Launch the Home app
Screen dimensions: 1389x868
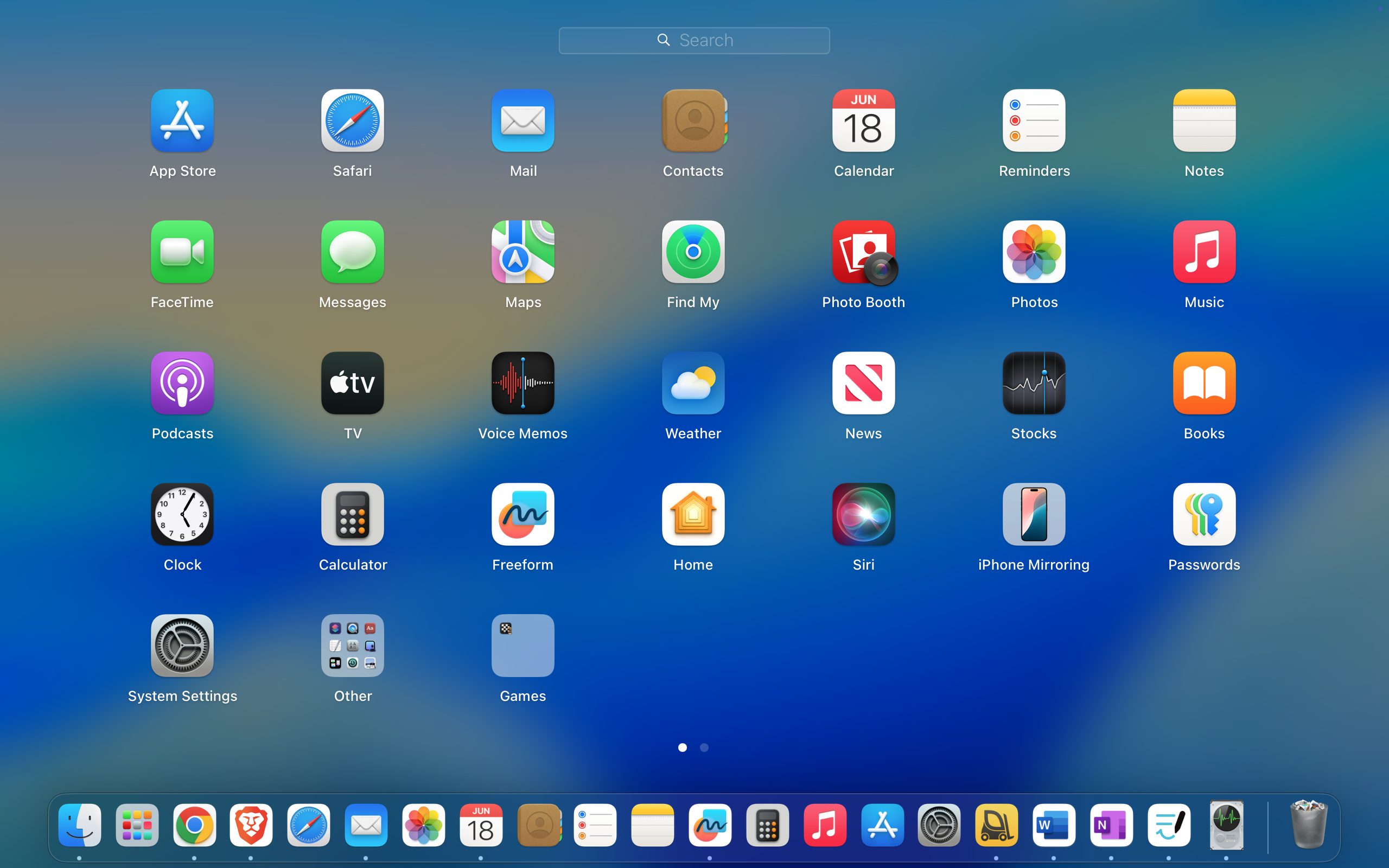pyautogui.click(x=693, y=514)
